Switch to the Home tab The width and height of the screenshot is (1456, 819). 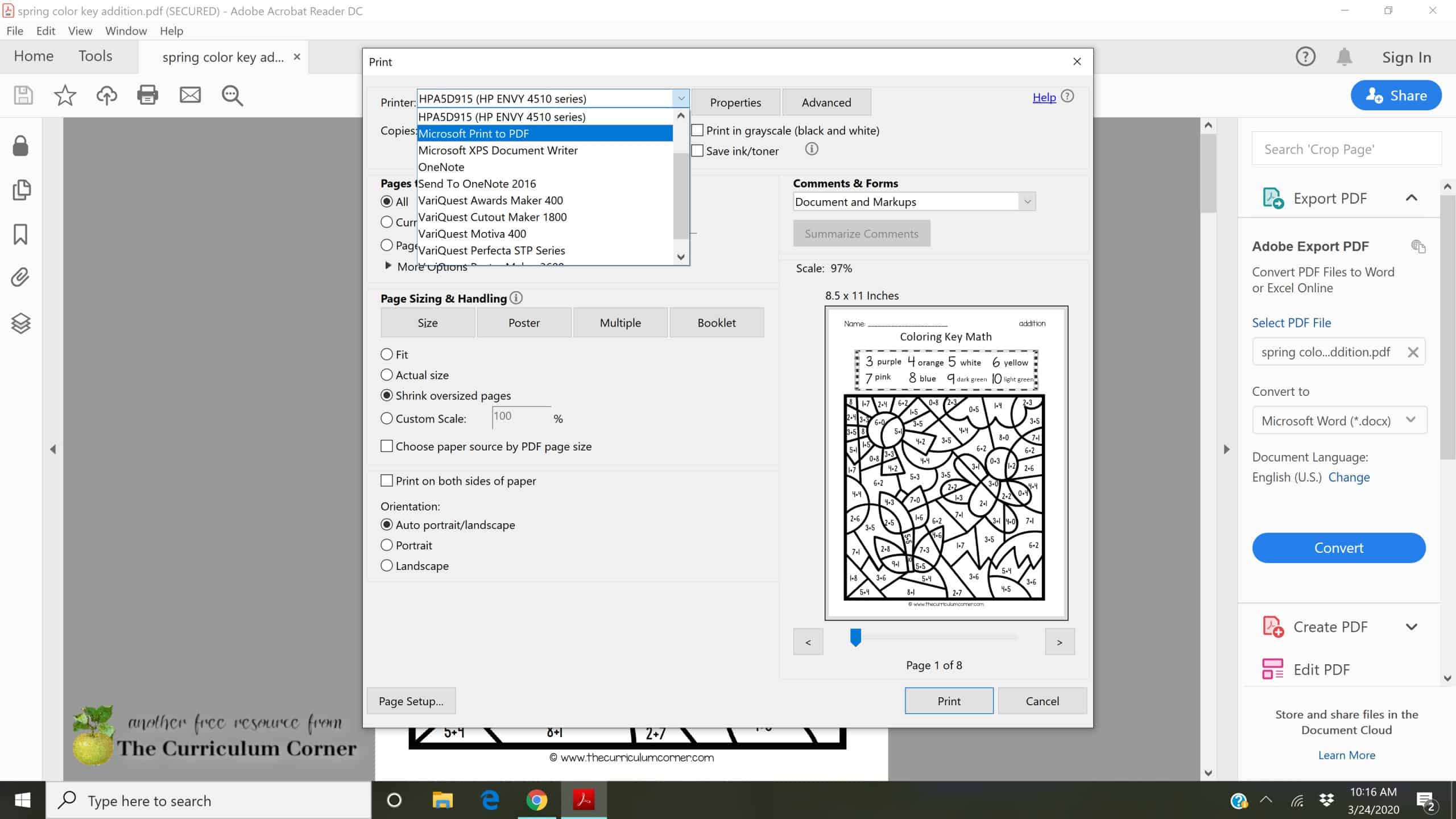pyautogui.click(x=34, y=56)
